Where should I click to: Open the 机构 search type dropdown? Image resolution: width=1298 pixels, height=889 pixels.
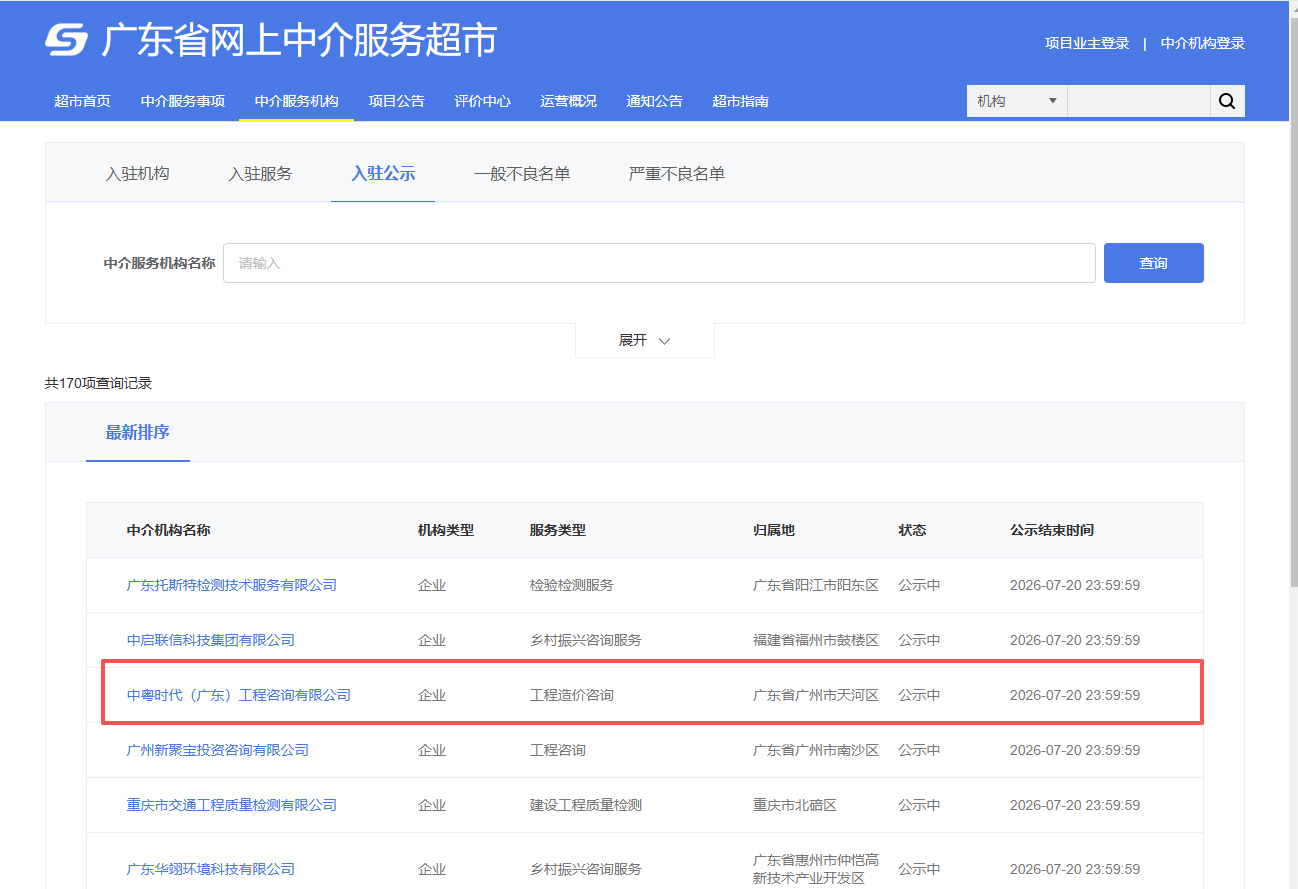pos(1017,101)
